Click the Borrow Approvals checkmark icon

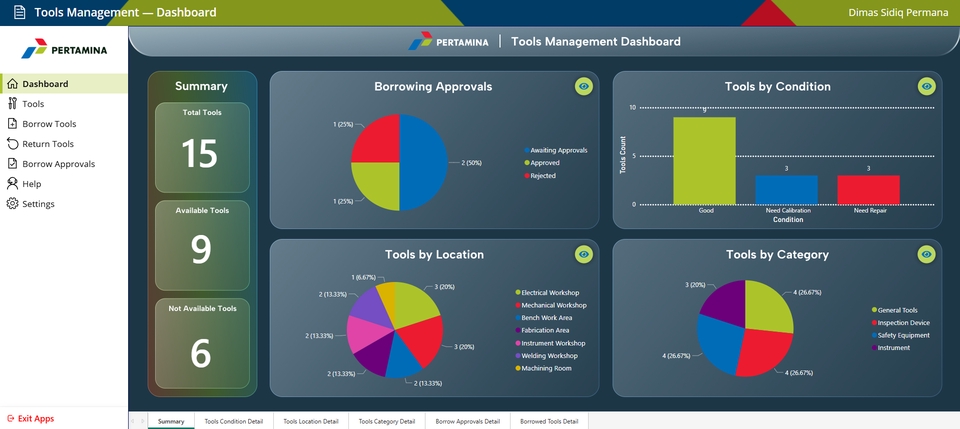pyautogui.click(x=12, y=164)
